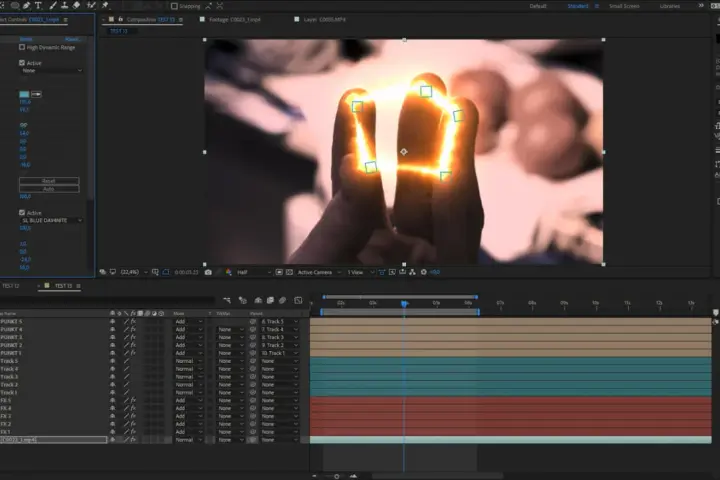Select the ellipse shape tool
Screen dimensions: 720x480
point(15,6)
